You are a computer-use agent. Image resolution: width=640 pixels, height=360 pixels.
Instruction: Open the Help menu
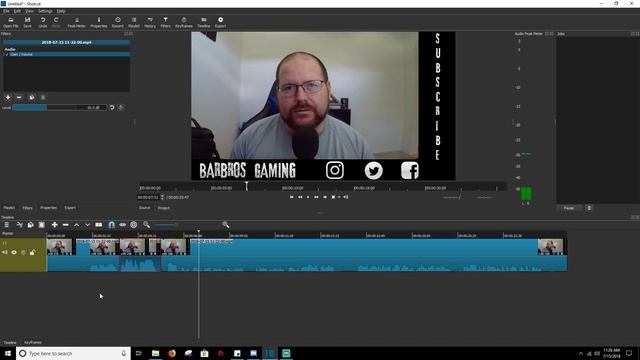pos(61,11)
